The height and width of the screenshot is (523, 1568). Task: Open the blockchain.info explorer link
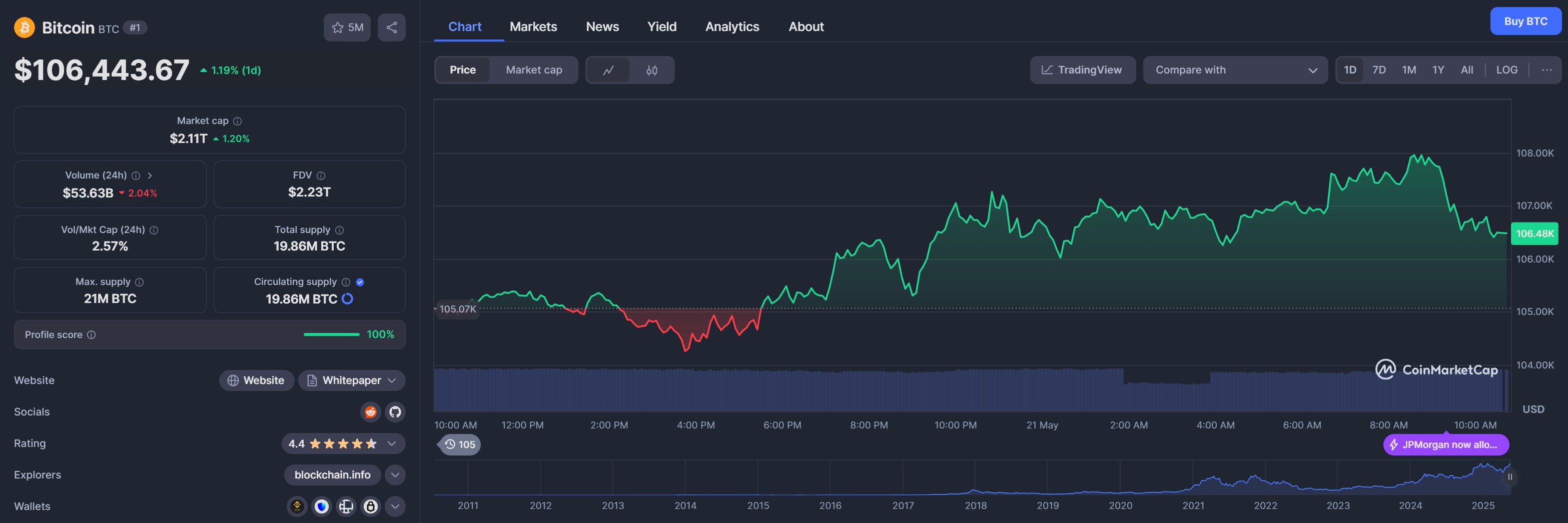(x=332, y=475)
